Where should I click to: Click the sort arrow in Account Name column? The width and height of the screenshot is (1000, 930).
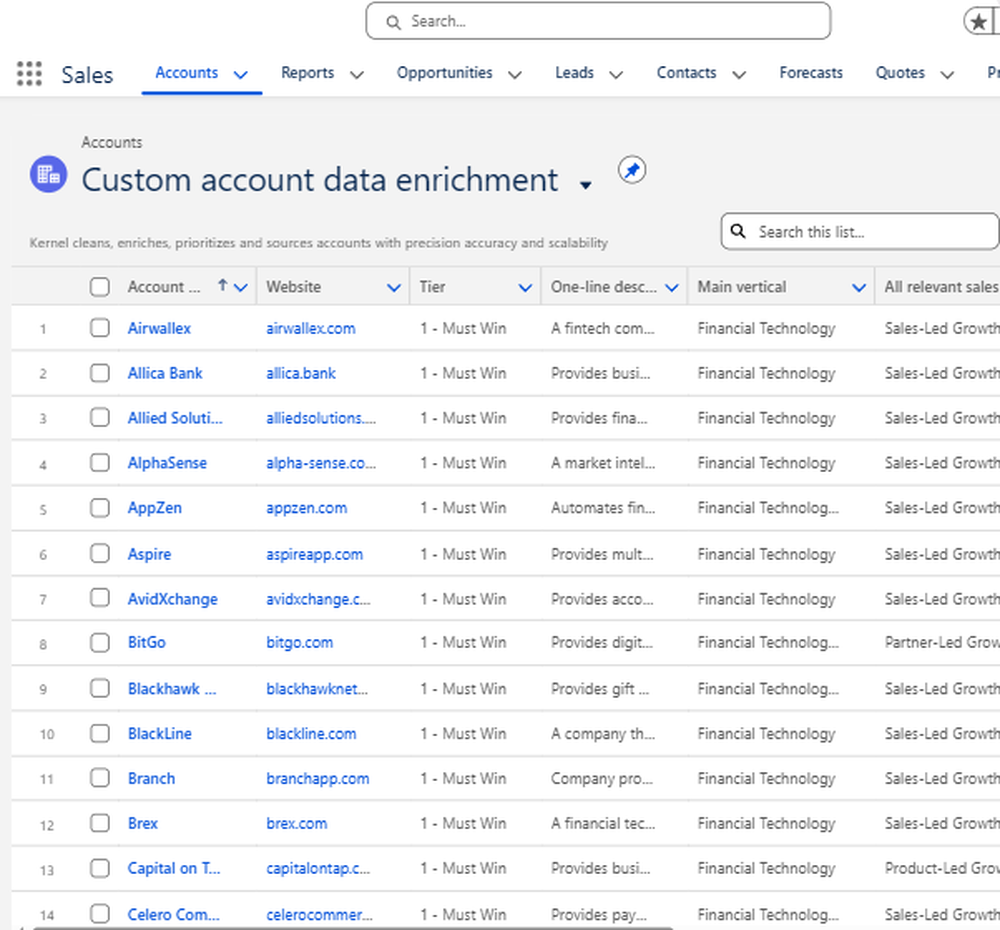point(222,287)
